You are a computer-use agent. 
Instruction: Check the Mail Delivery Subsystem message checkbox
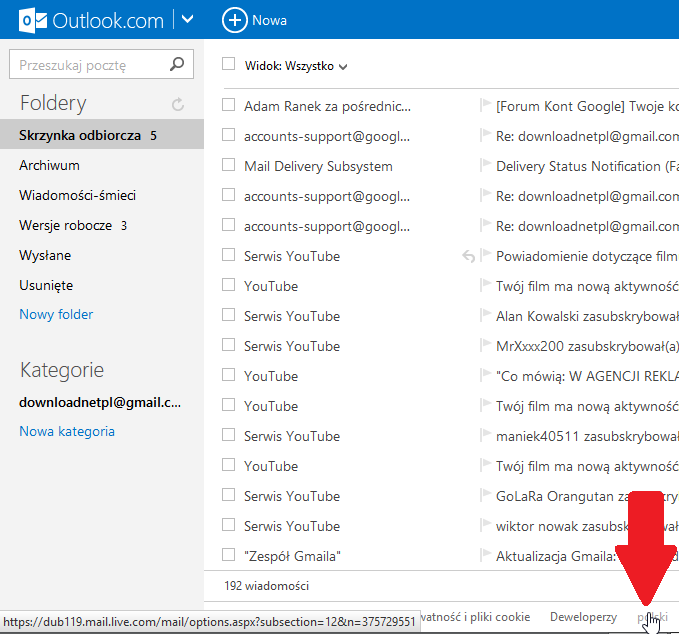[x=228, y=165]
